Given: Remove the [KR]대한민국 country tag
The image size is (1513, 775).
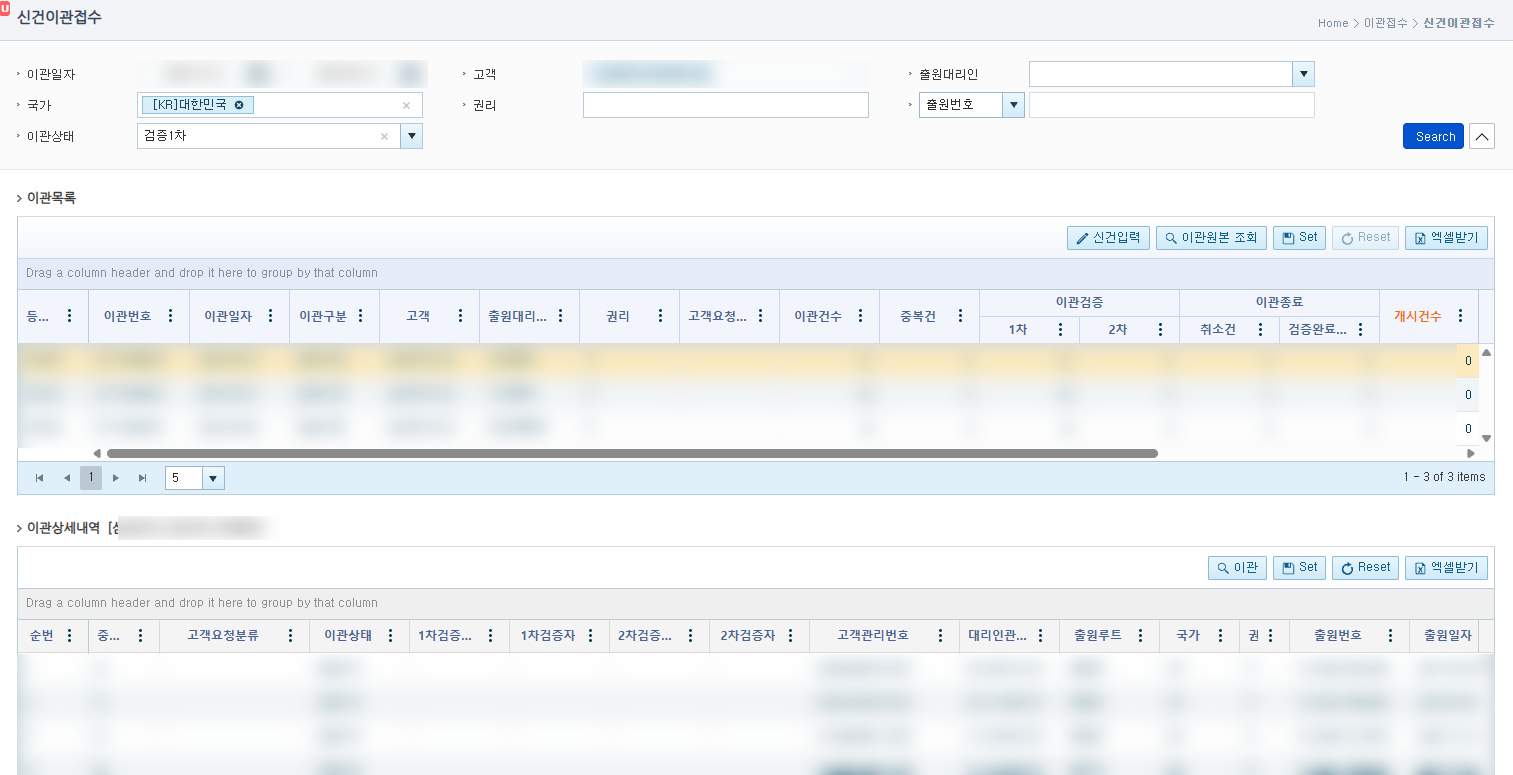Looking at the screenshot, I should [x=239, y=105].
